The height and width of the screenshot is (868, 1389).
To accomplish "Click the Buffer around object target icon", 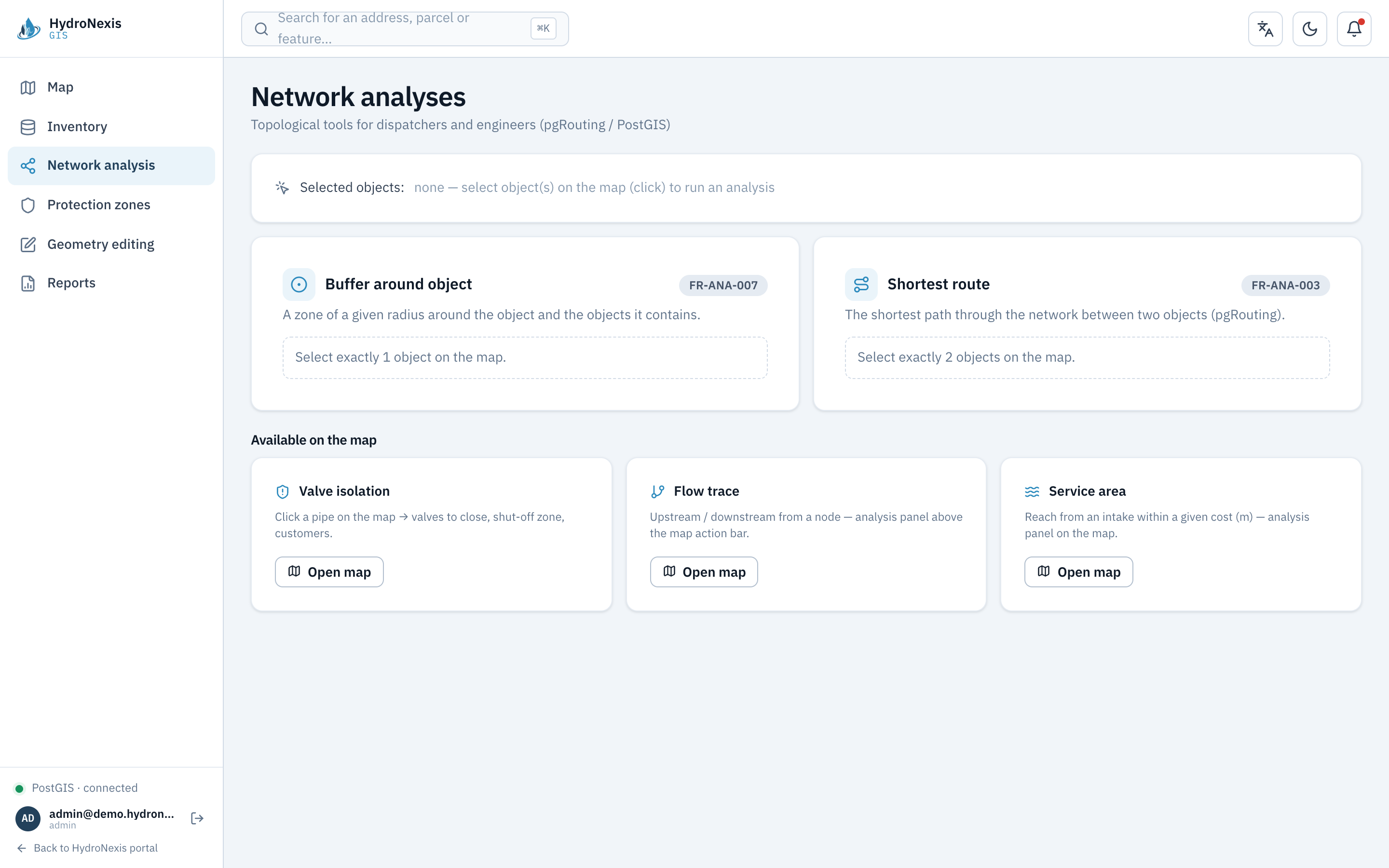I will 299,284.
